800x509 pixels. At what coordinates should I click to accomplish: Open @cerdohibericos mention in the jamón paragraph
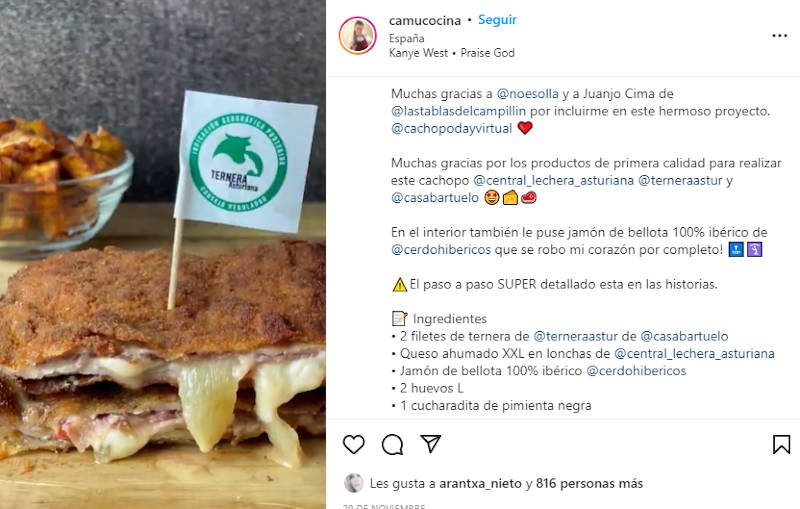click(441, 250)
